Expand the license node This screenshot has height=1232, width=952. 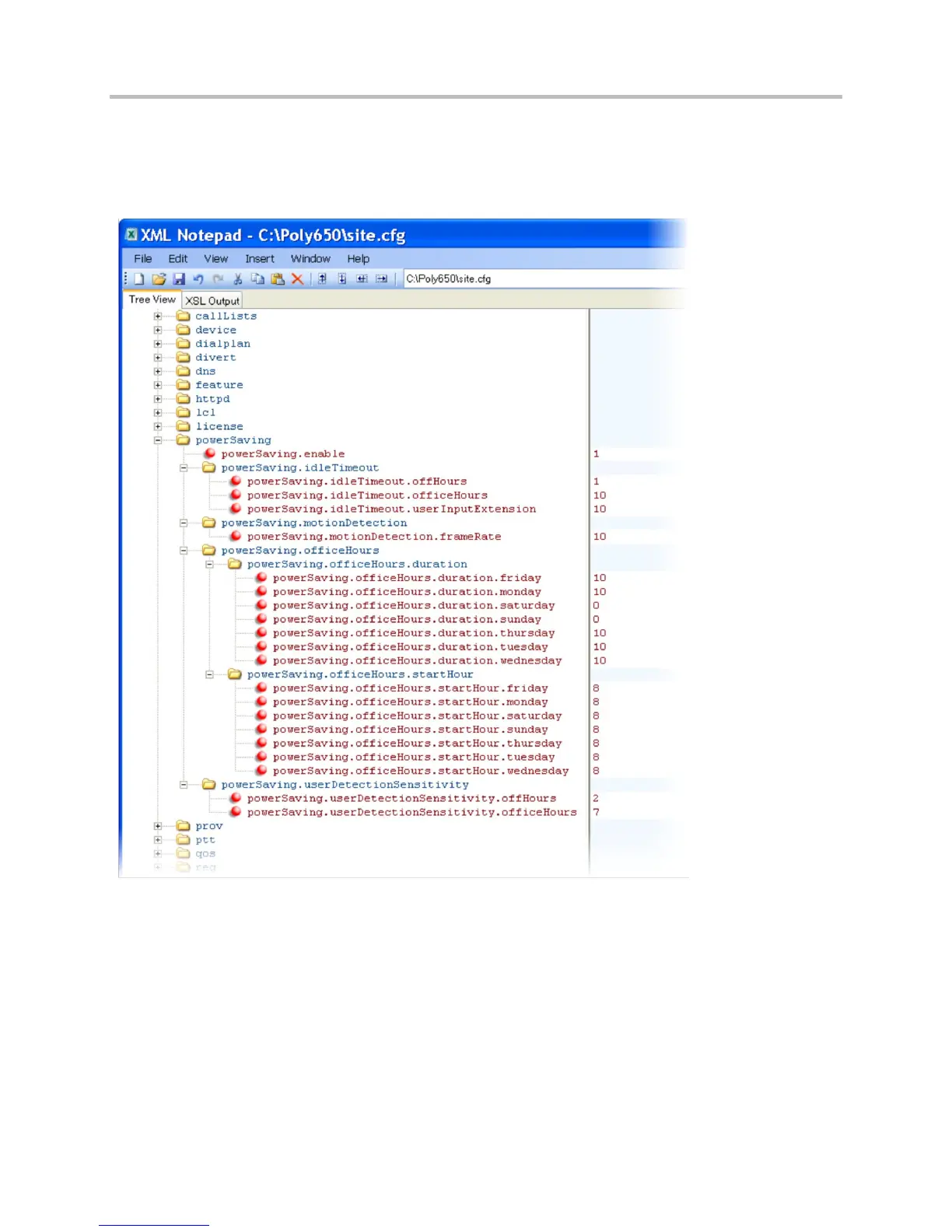click(158, 426)
